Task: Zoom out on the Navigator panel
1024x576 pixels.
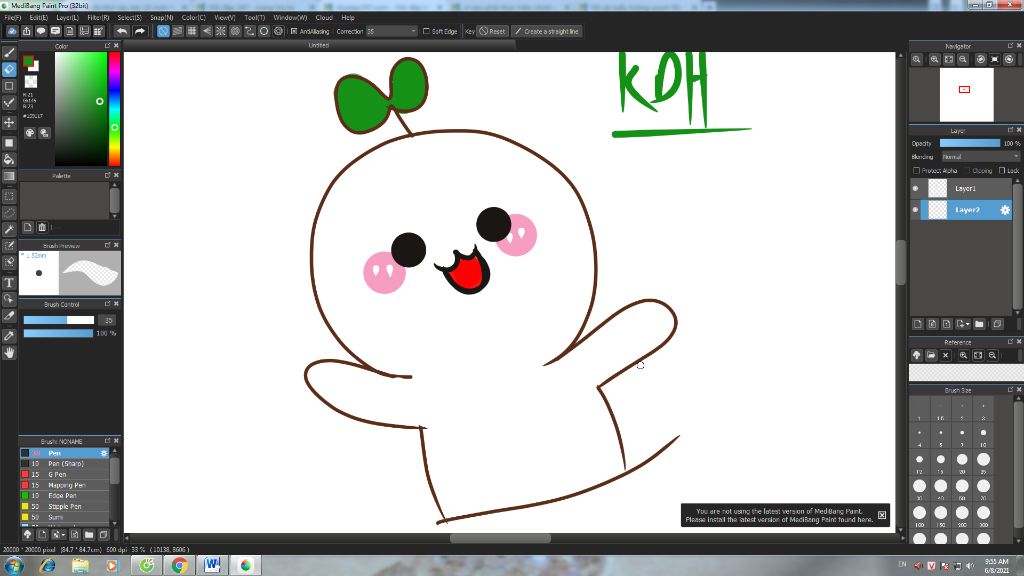Action: (x=963, y=59)
